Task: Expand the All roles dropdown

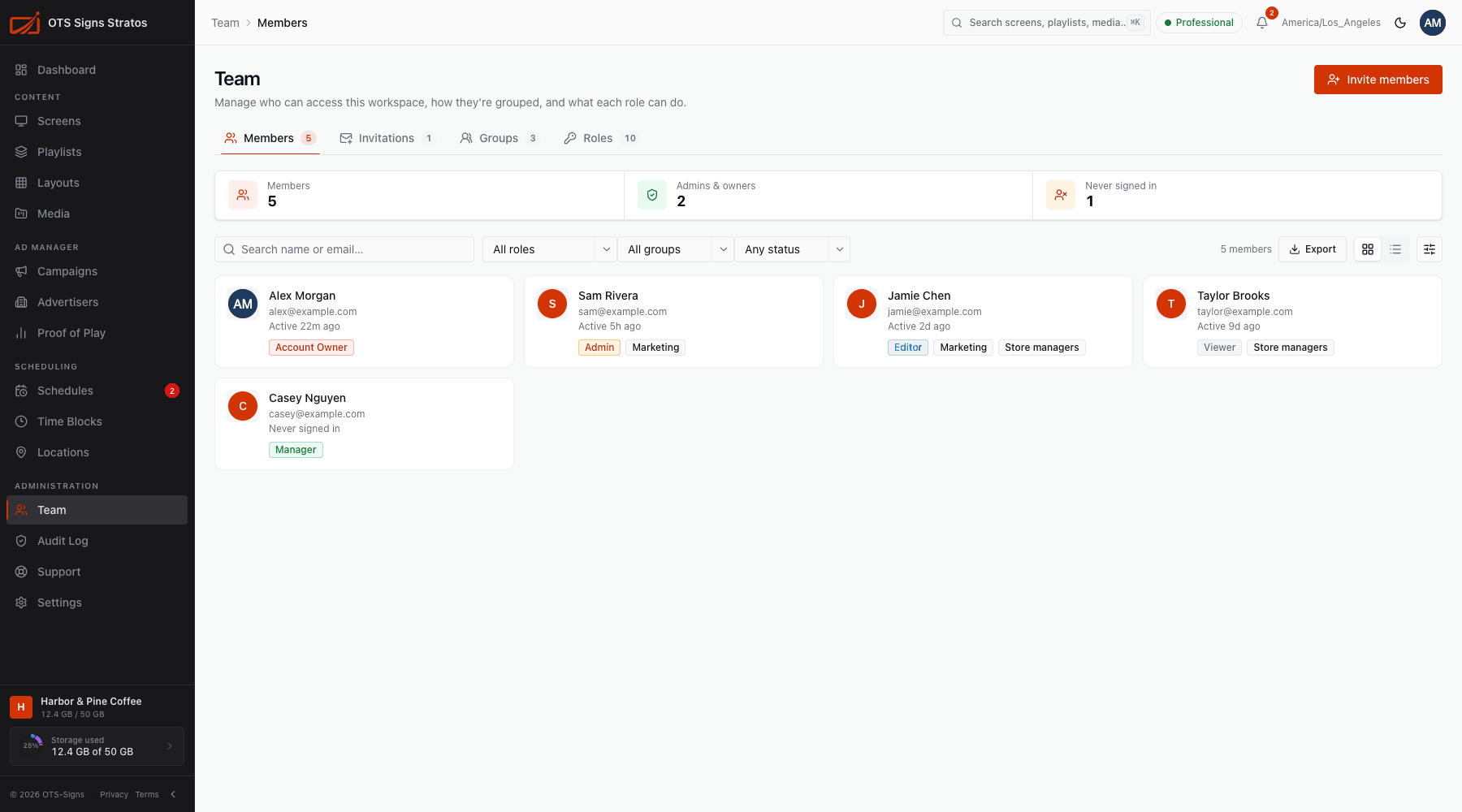Action: point(550,249)
